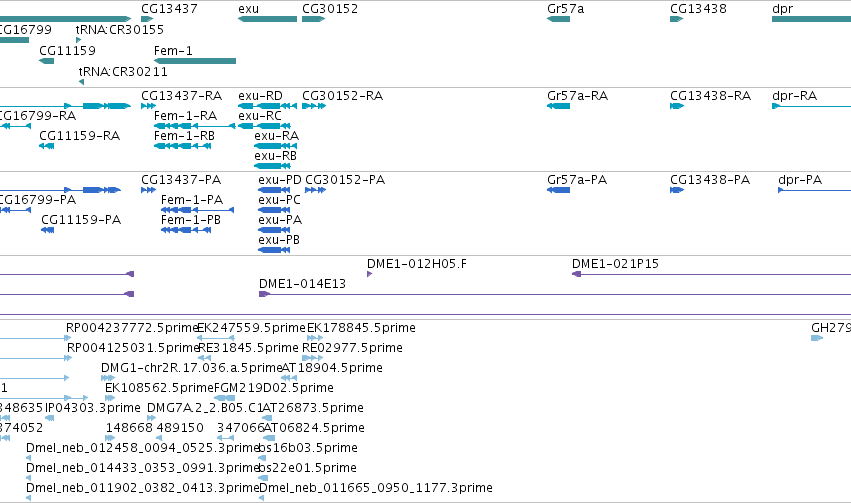Click the teal Fem-1 gene bar
This screenshot has height=503, width=851.
pyautogui.click(x=195, y=61)
